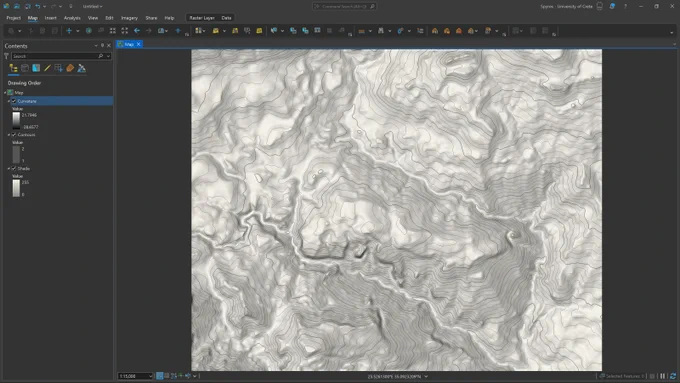
Task: Click the Curvature color ramp swatch
Action: coord(16,121)
